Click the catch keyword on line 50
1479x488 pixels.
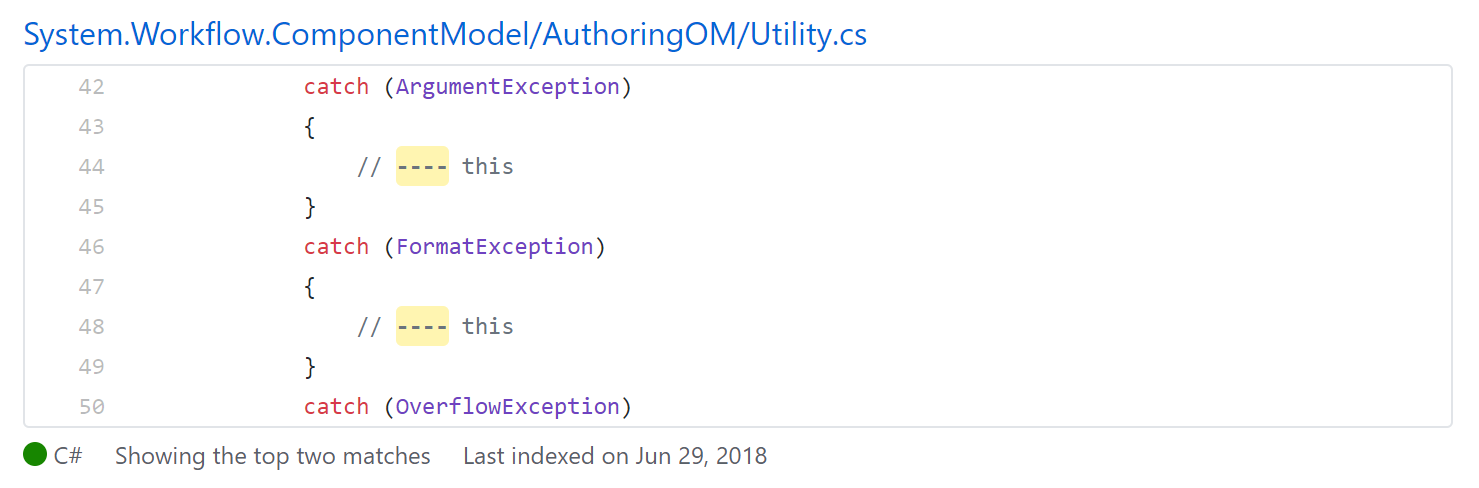336,407
